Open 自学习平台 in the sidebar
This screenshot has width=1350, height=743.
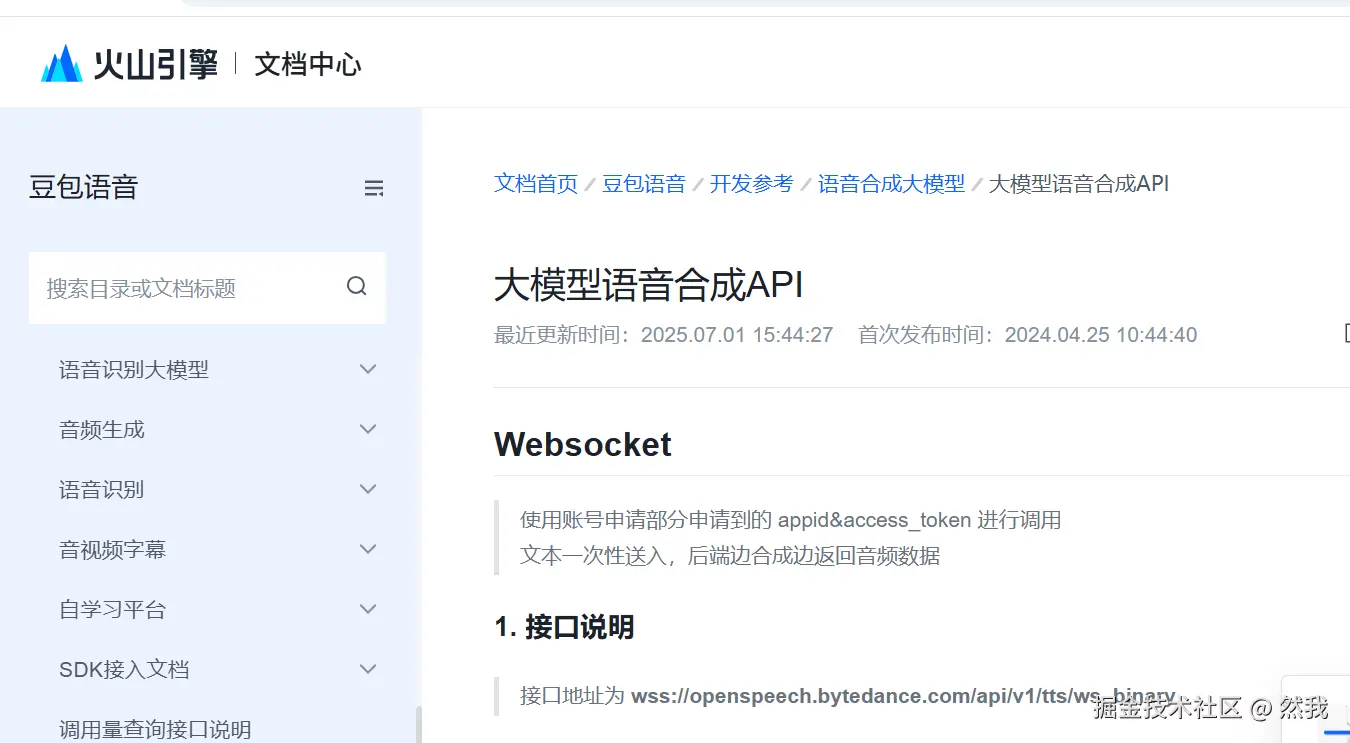point(113,610)
